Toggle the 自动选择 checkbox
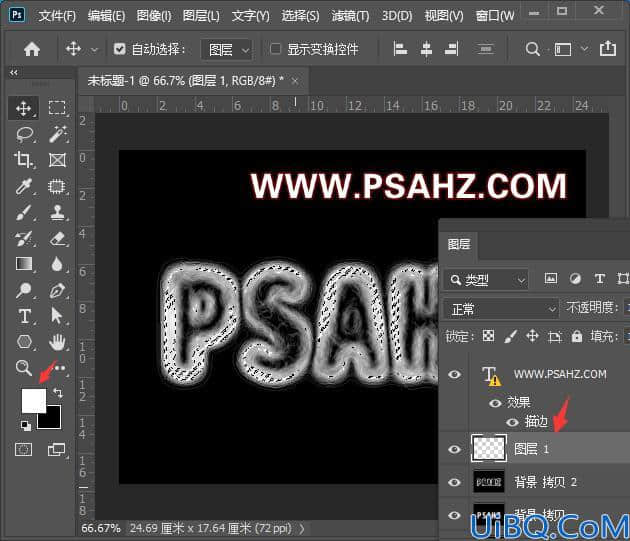Image resolution: width=630 pixels, height=541 pixels. point(119,49)
